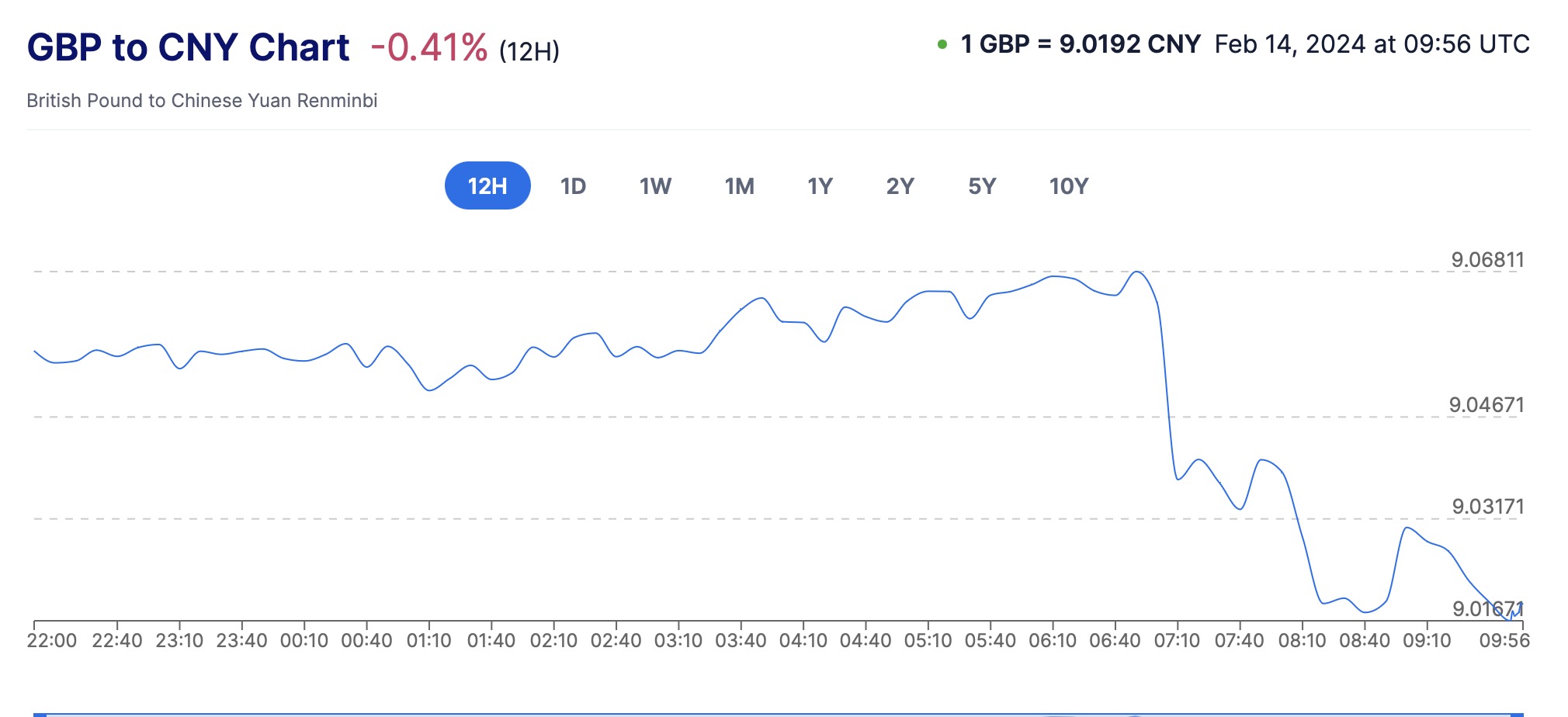Click the blue range slider bar below chart
The height and width of the screenshot is (717, 1568).
click(x=776, y=714)
